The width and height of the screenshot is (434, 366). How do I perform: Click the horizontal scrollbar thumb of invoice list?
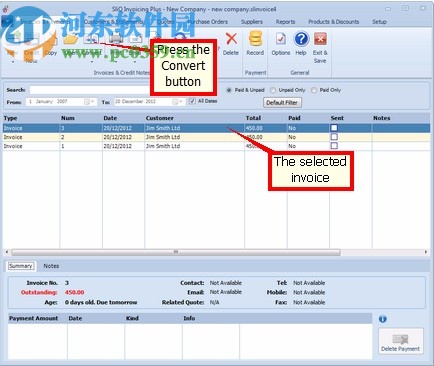[176, 252]
